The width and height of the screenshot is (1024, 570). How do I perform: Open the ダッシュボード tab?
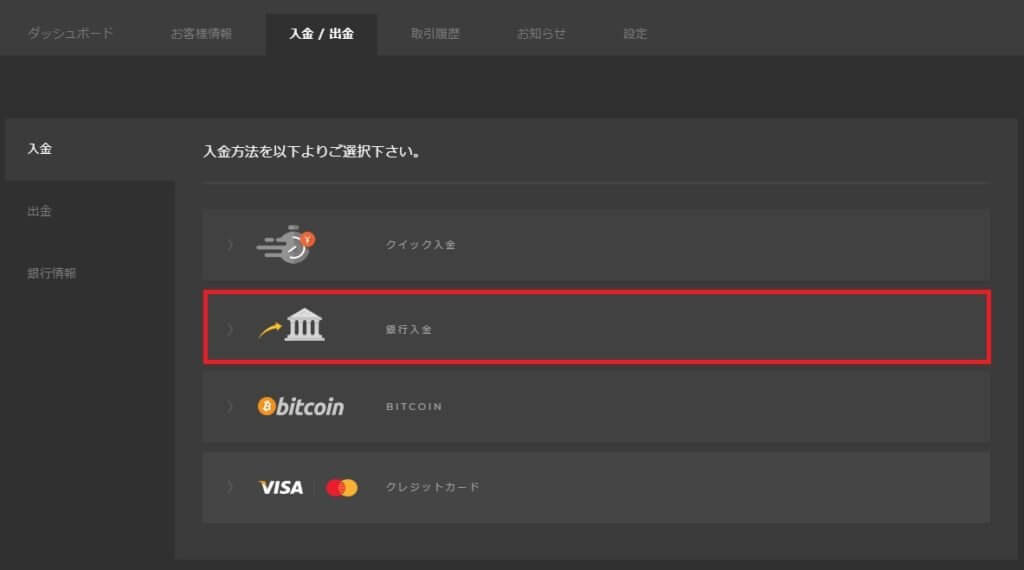pyautogui.click(x=71, y=33)
